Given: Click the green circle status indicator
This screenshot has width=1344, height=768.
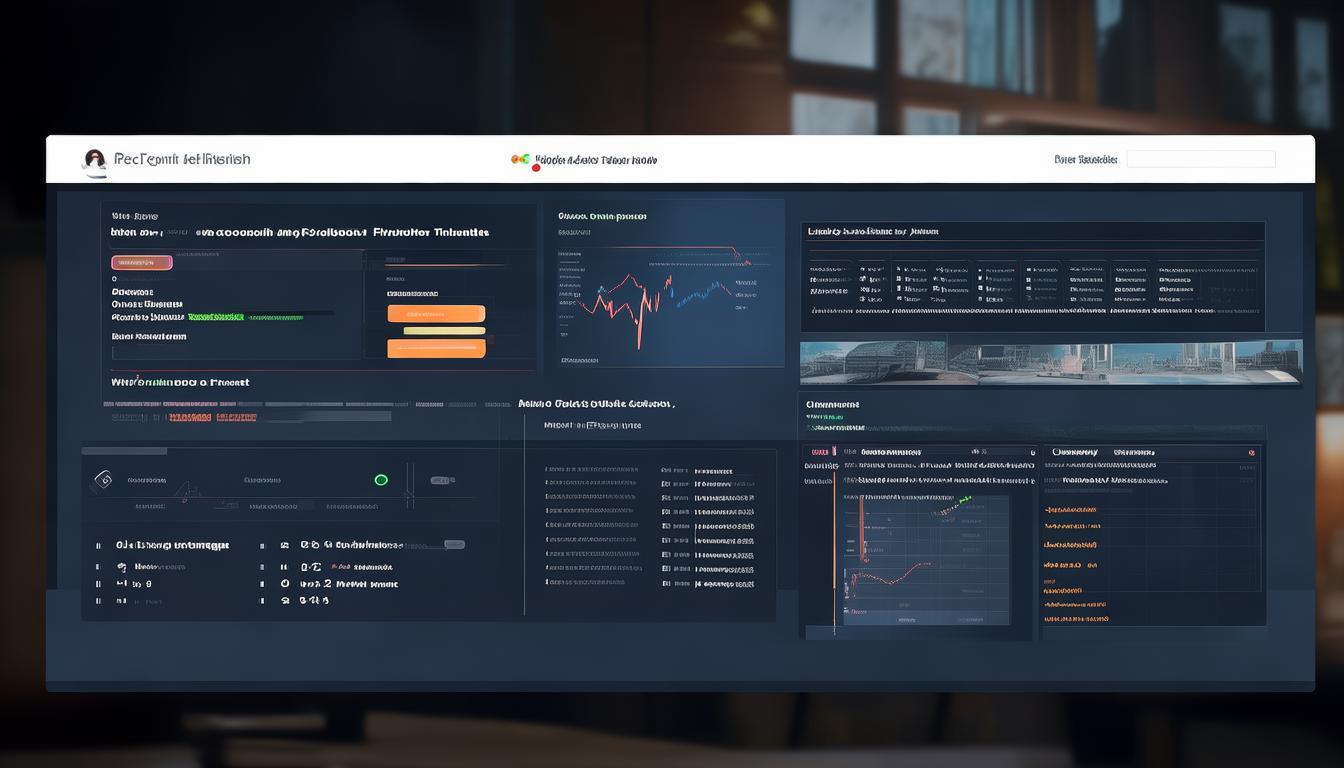Looking at the screenshot, I should coord(381,480).
